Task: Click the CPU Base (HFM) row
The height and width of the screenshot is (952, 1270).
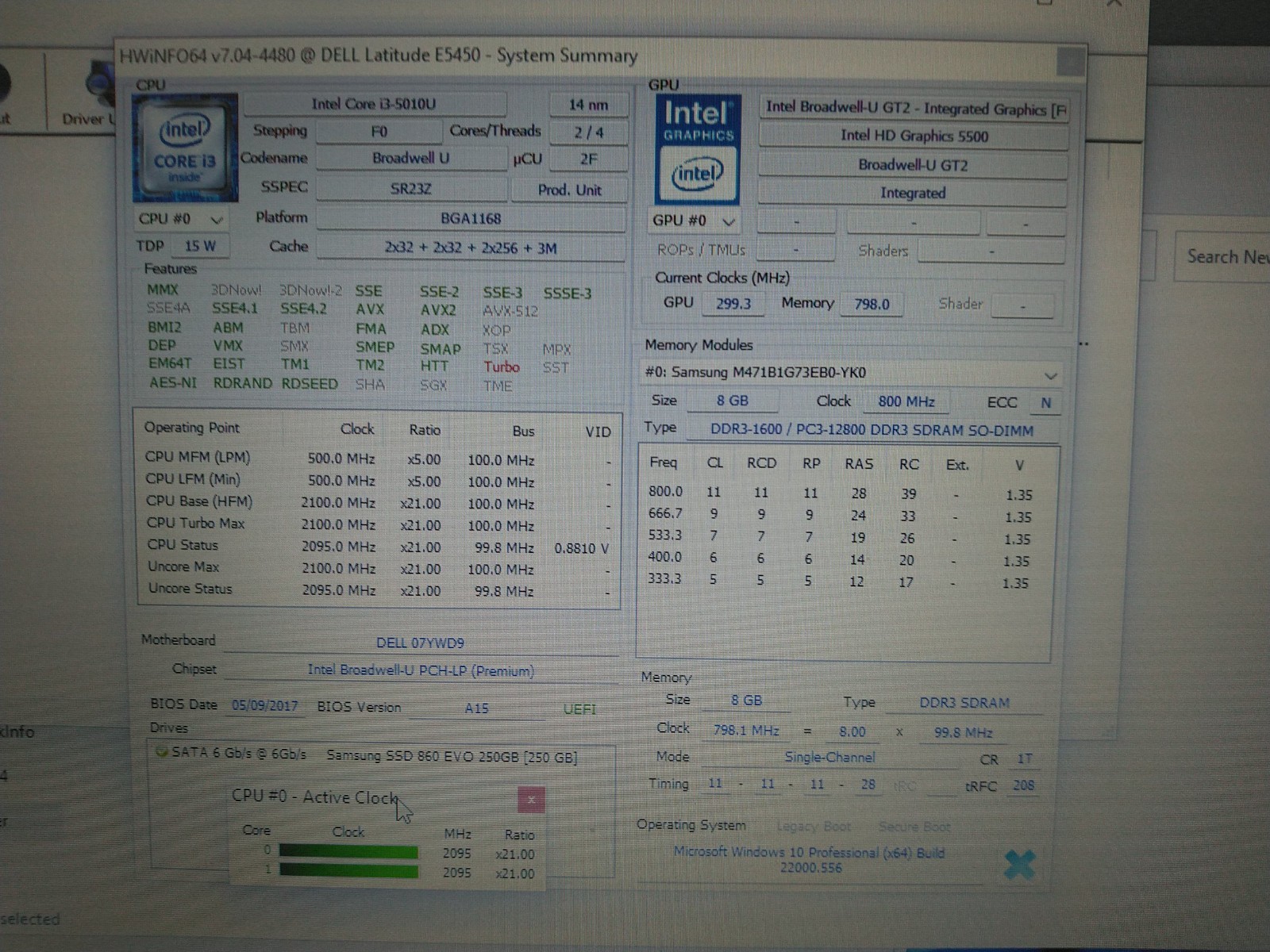Action: click(x=379, y=503)
